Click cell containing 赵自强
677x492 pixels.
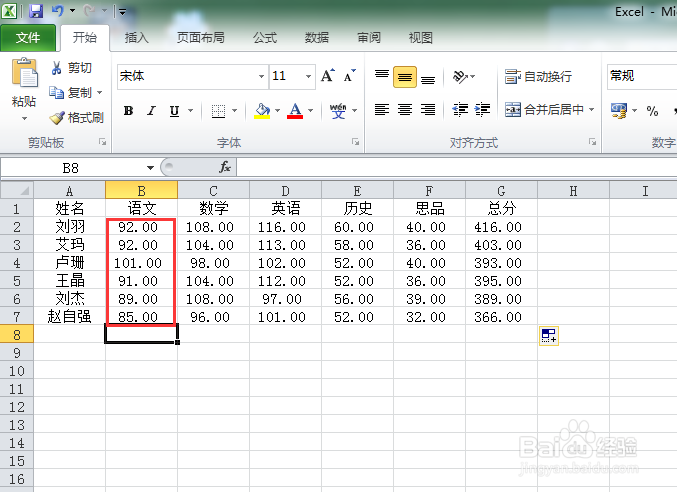[70, 317]
